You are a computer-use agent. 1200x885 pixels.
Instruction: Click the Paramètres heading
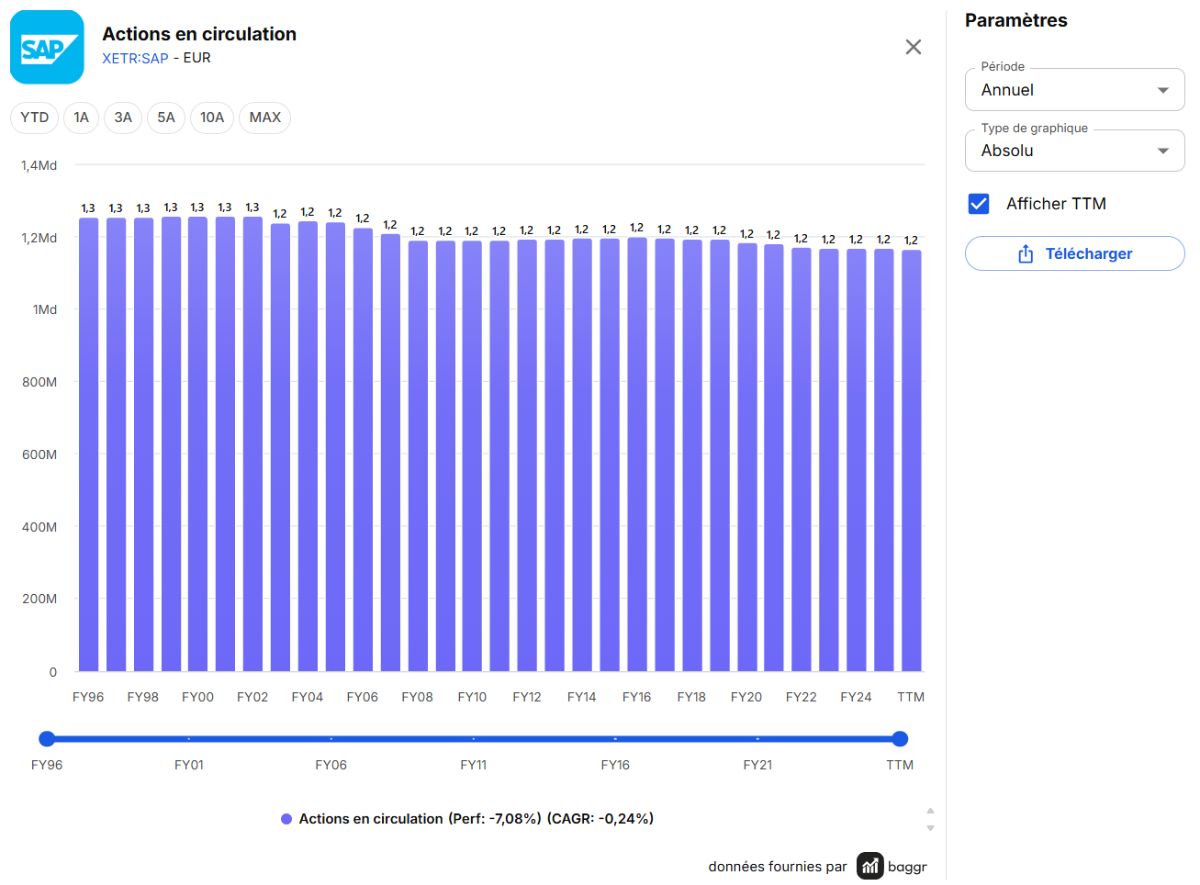click(x=1016, y=20)
